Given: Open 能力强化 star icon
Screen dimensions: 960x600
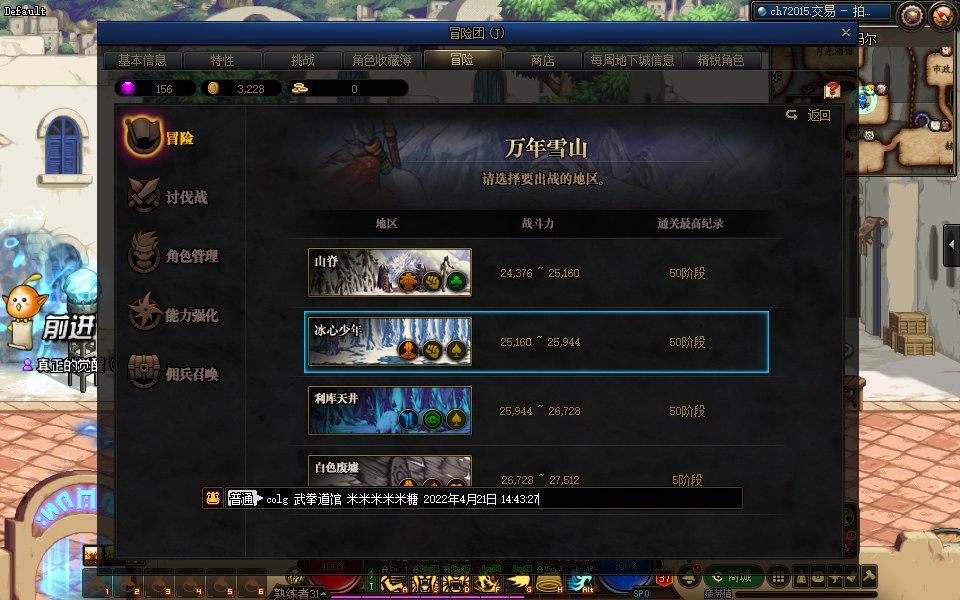Looking at the screenshot, I should [144, 312].
